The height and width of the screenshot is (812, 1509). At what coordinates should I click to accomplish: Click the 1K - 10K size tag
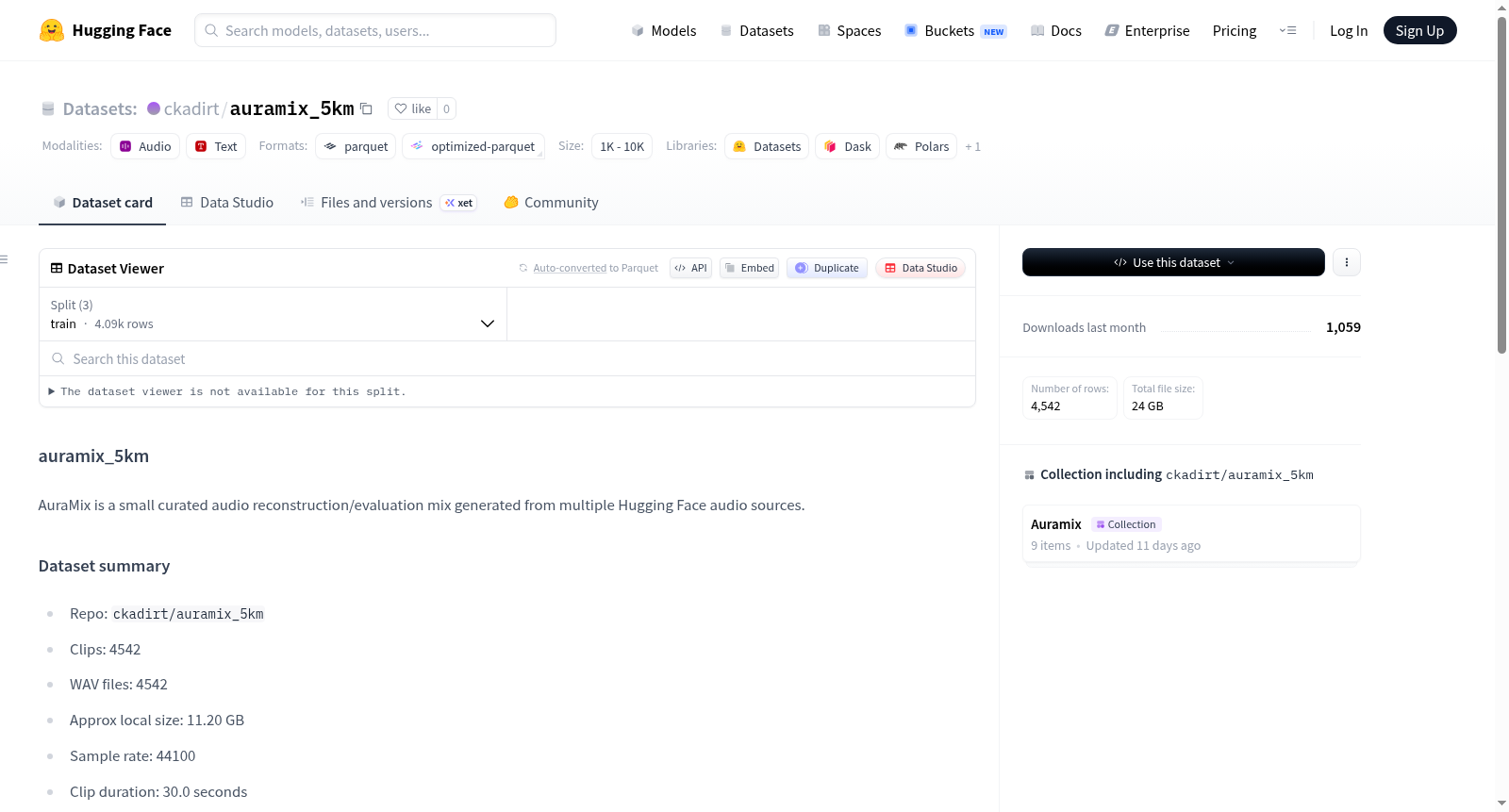622,146
